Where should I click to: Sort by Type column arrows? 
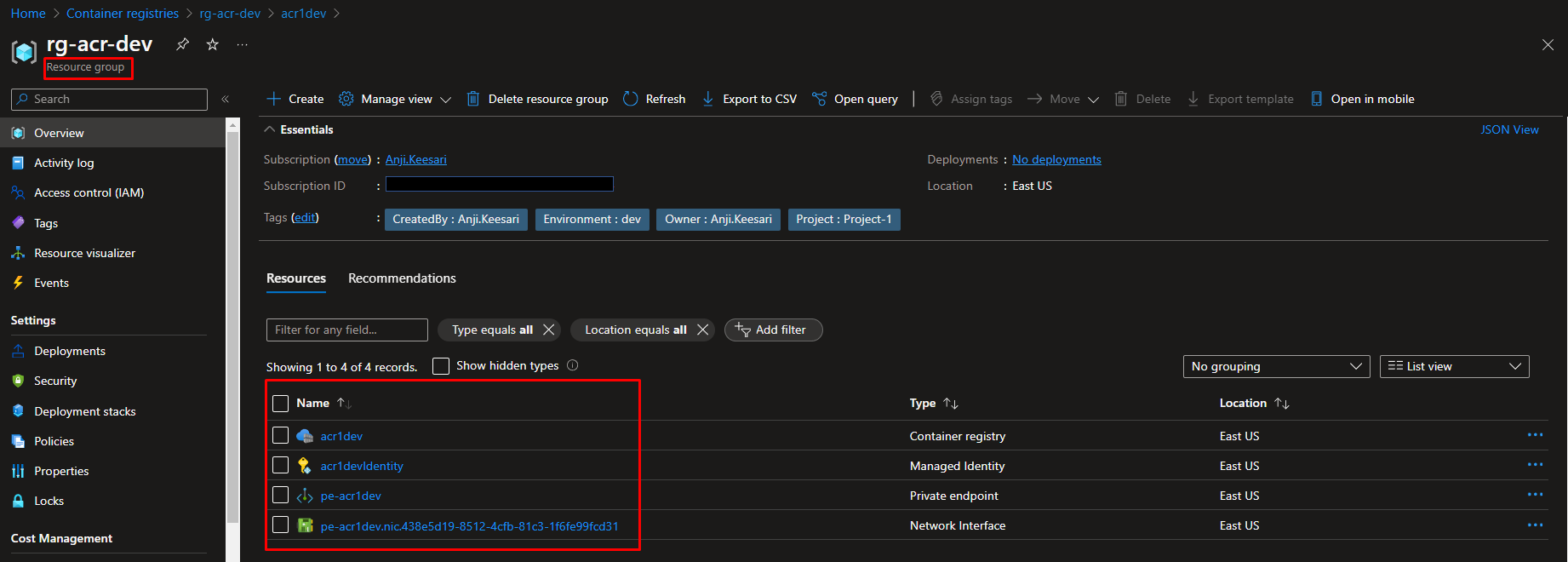951,403
